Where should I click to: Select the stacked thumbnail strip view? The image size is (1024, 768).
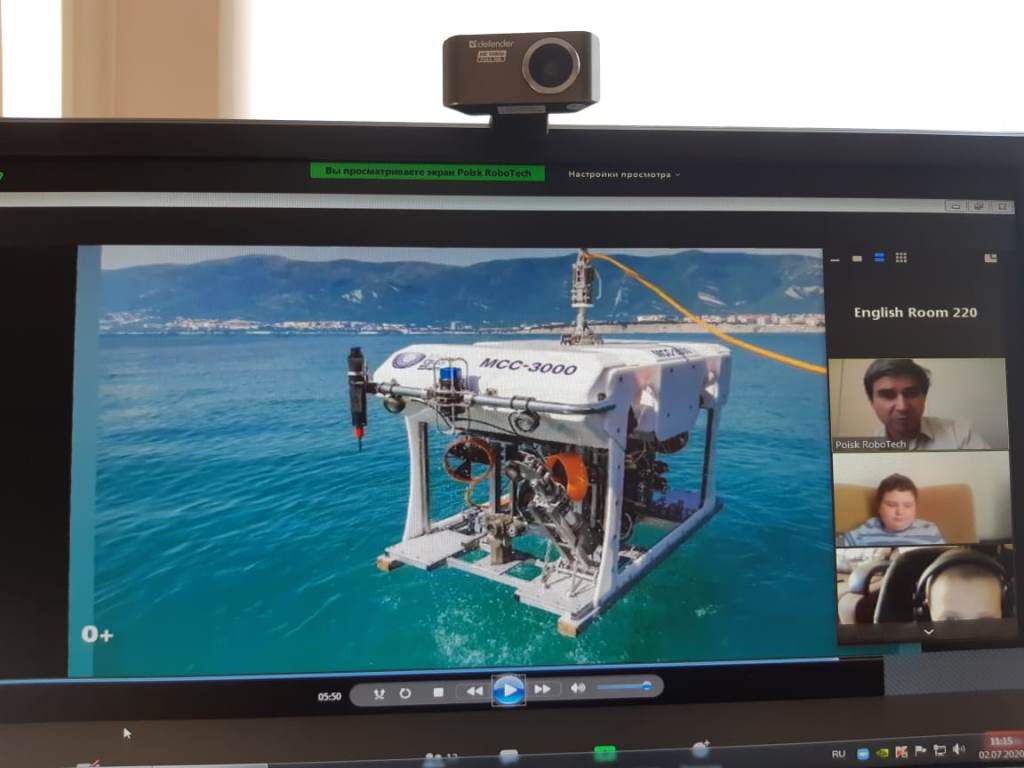[x=879, y=257]
